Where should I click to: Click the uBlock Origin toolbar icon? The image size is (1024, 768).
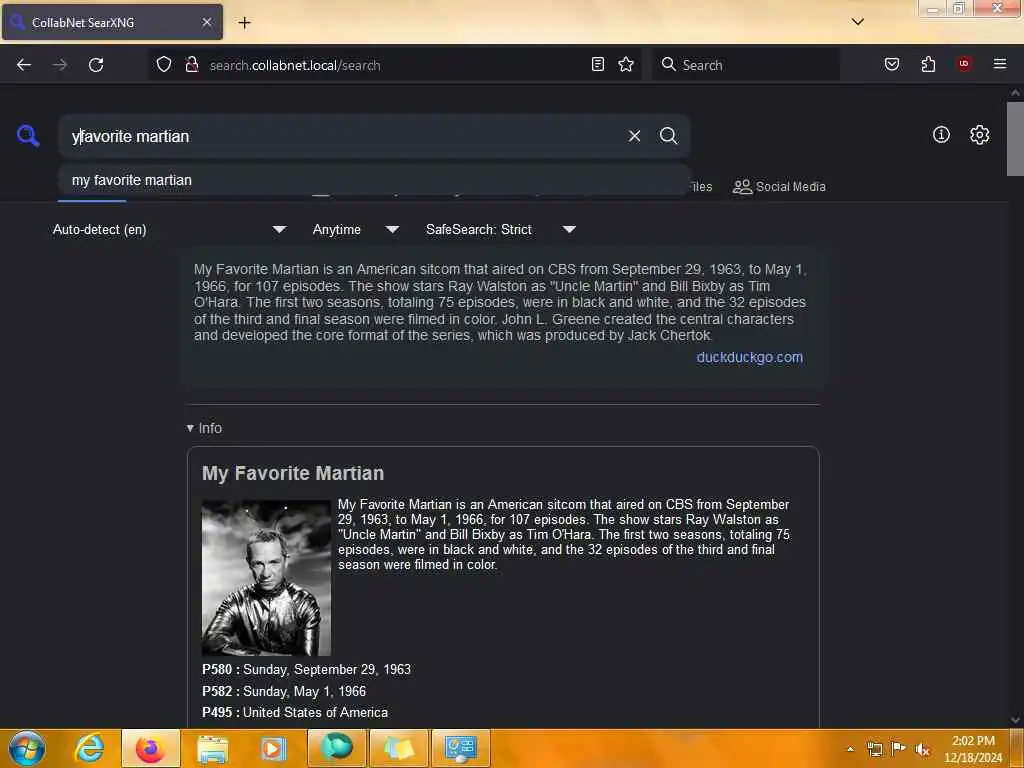(x=964, y=64)
